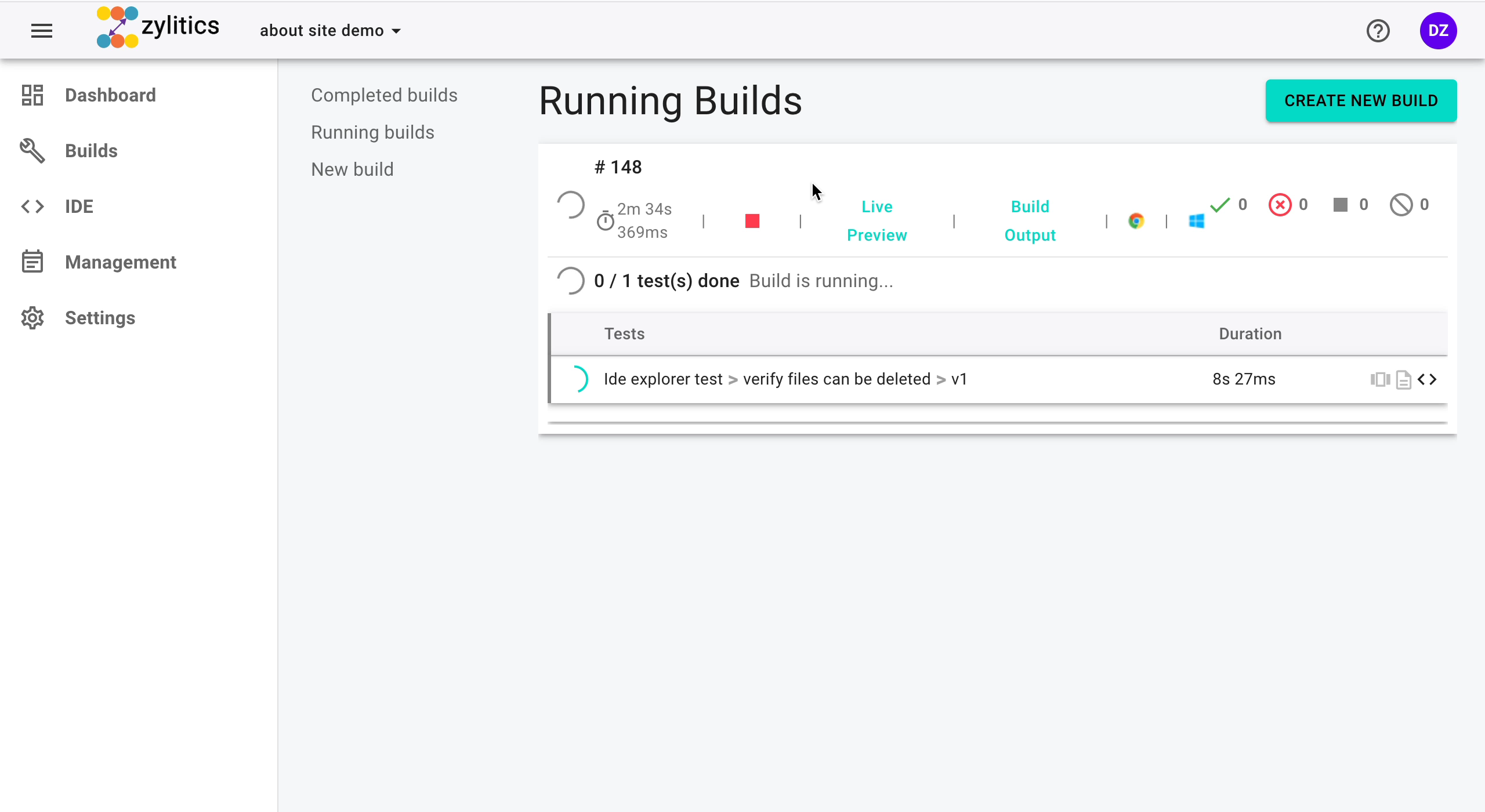This screenshot has width=1485, height=812.
Task: Open Settings from the sidebar
Action: (x=100, y=318)
